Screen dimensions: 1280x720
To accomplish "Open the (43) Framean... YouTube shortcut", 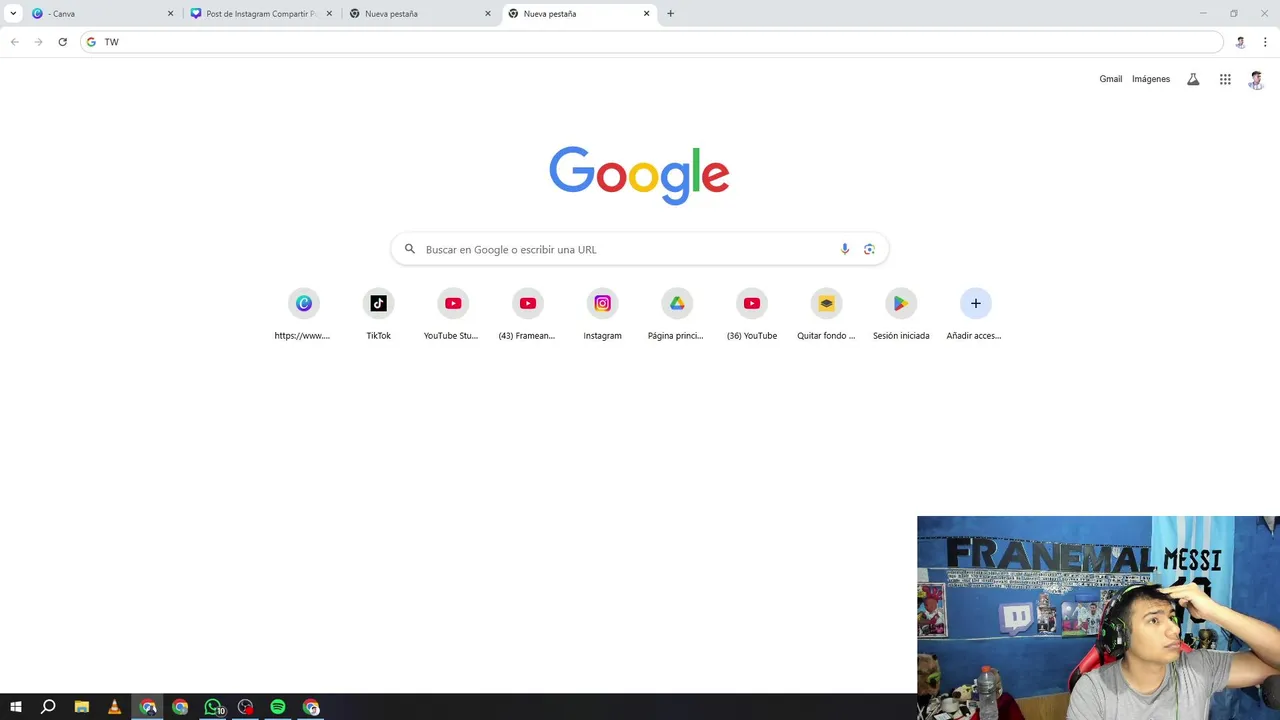I will click(x=528, y=313).
